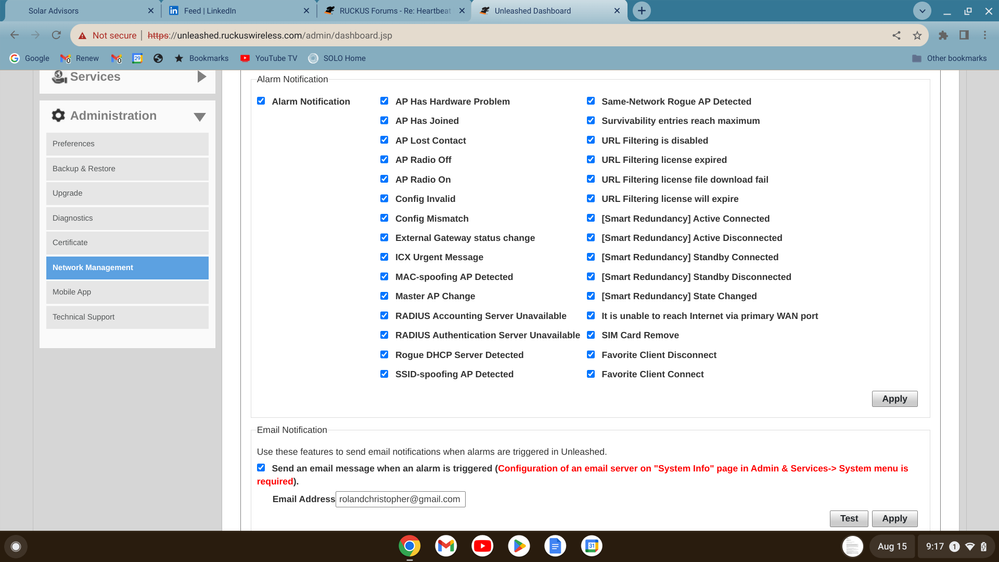Open the YouTube TV bookmark

click(269, 58)
